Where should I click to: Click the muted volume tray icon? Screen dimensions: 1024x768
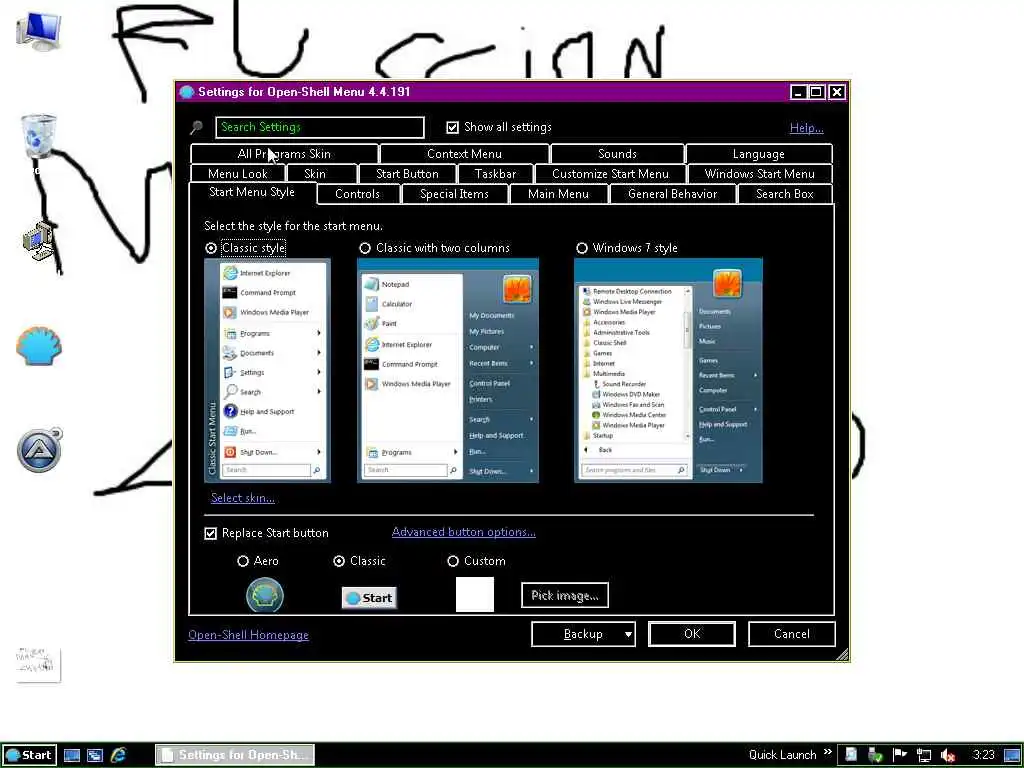(948, 755)
